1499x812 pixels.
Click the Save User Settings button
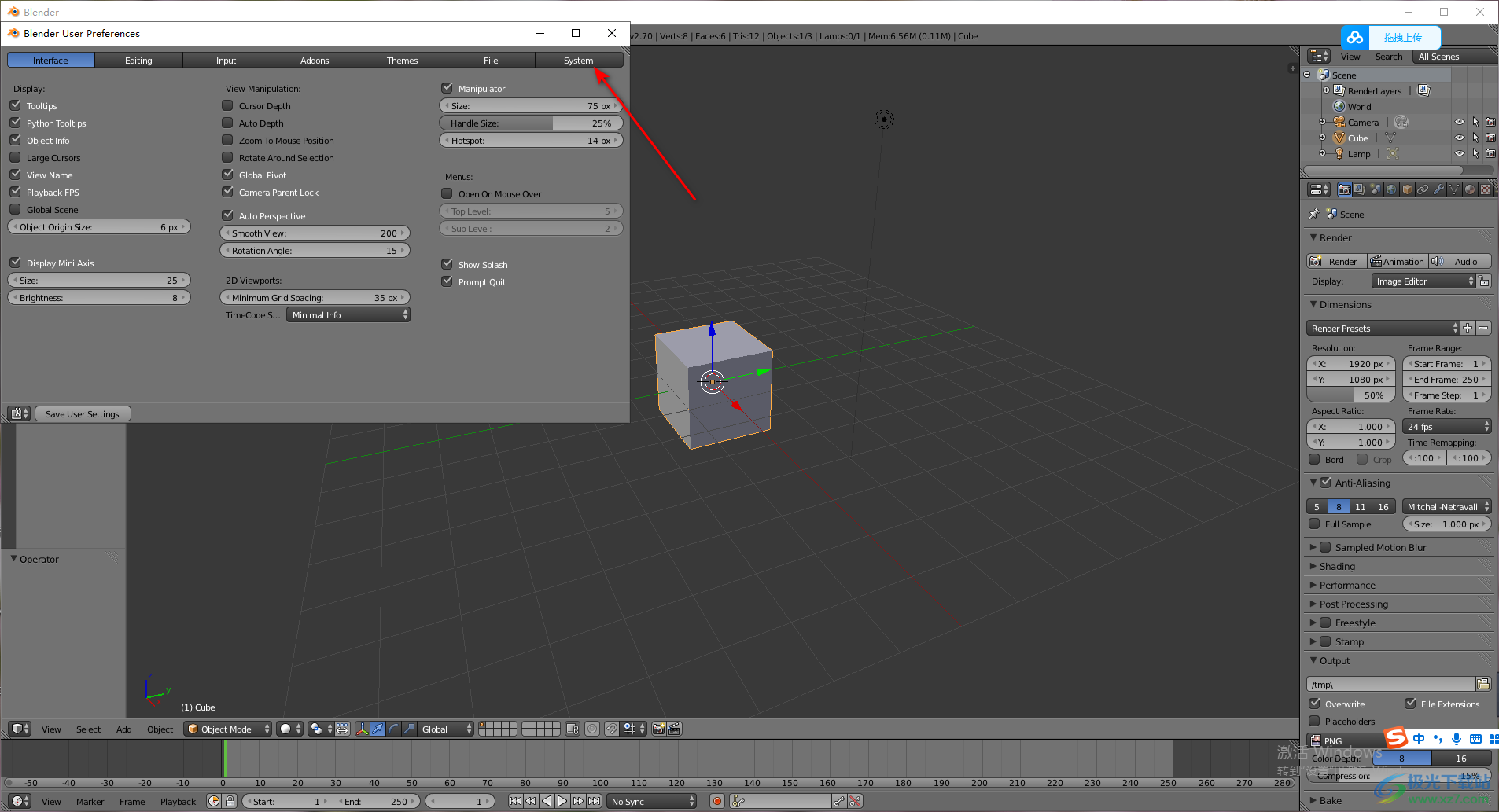coord(83,413)
